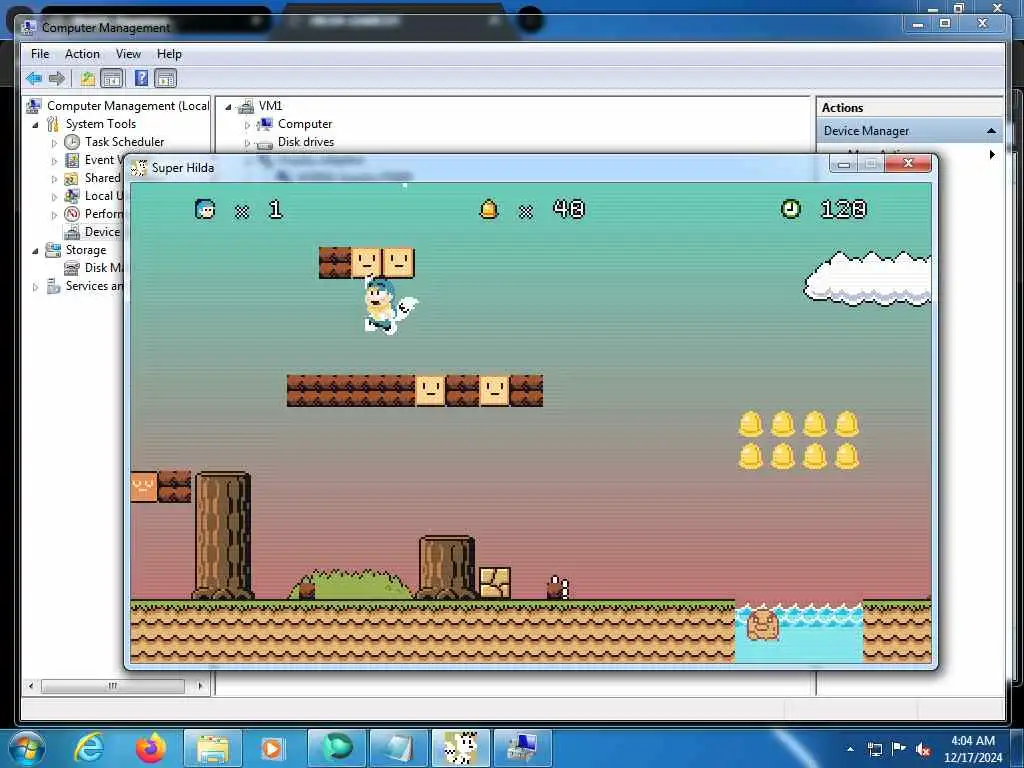Launch Firefox from the taskbar
This screenshot has width=1024, height=768.
point(150,748)
